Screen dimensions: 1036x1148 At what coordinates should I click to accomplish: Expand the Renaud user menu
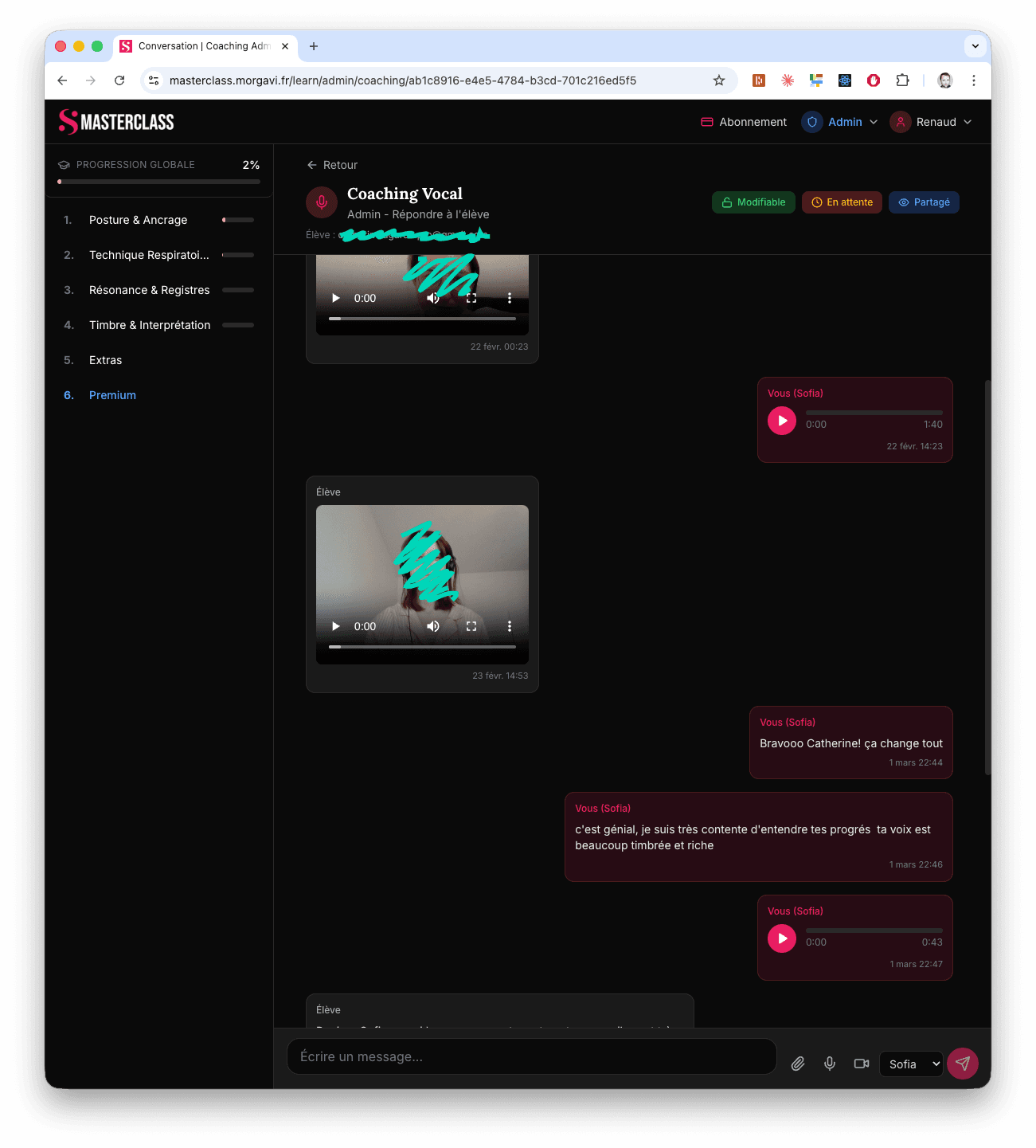pyautogui.click(x=932, y=122)
